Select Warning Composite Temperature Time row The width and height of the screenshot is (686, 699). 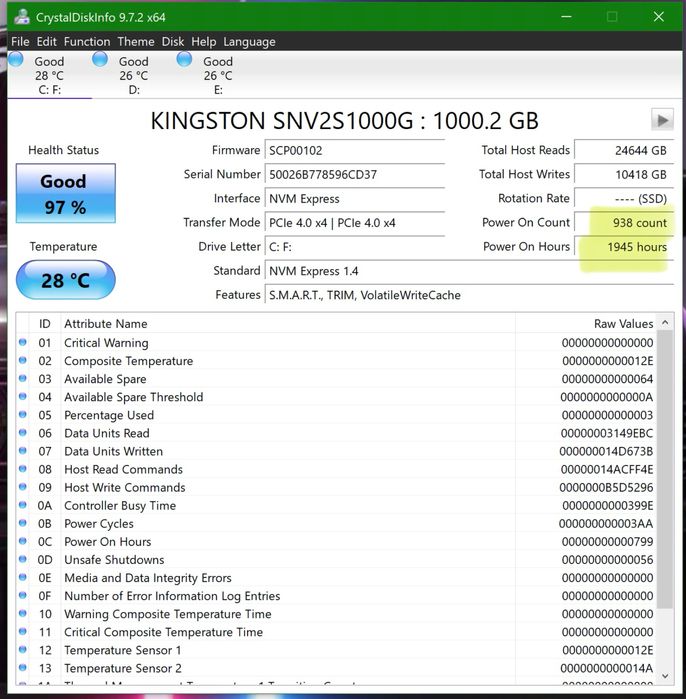coord(337,614)
